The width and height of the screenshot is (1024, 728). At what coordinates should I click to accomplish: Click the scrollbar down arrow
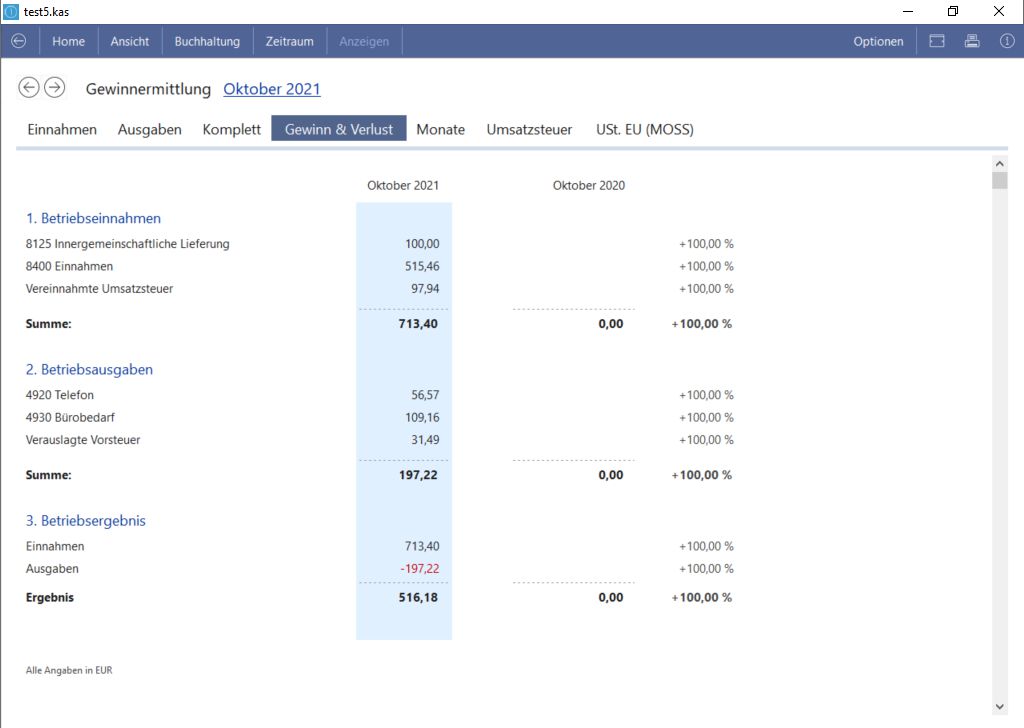pos(999,706)
